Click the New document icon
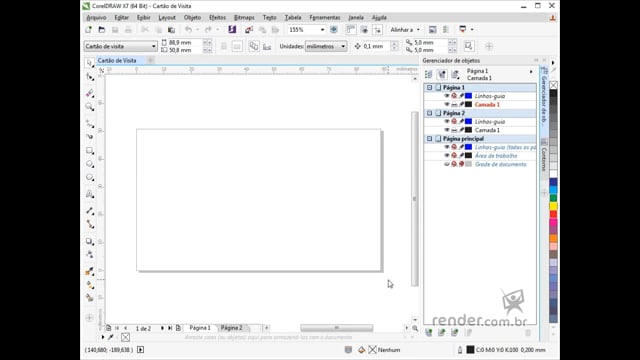 (x=88, y=29)
